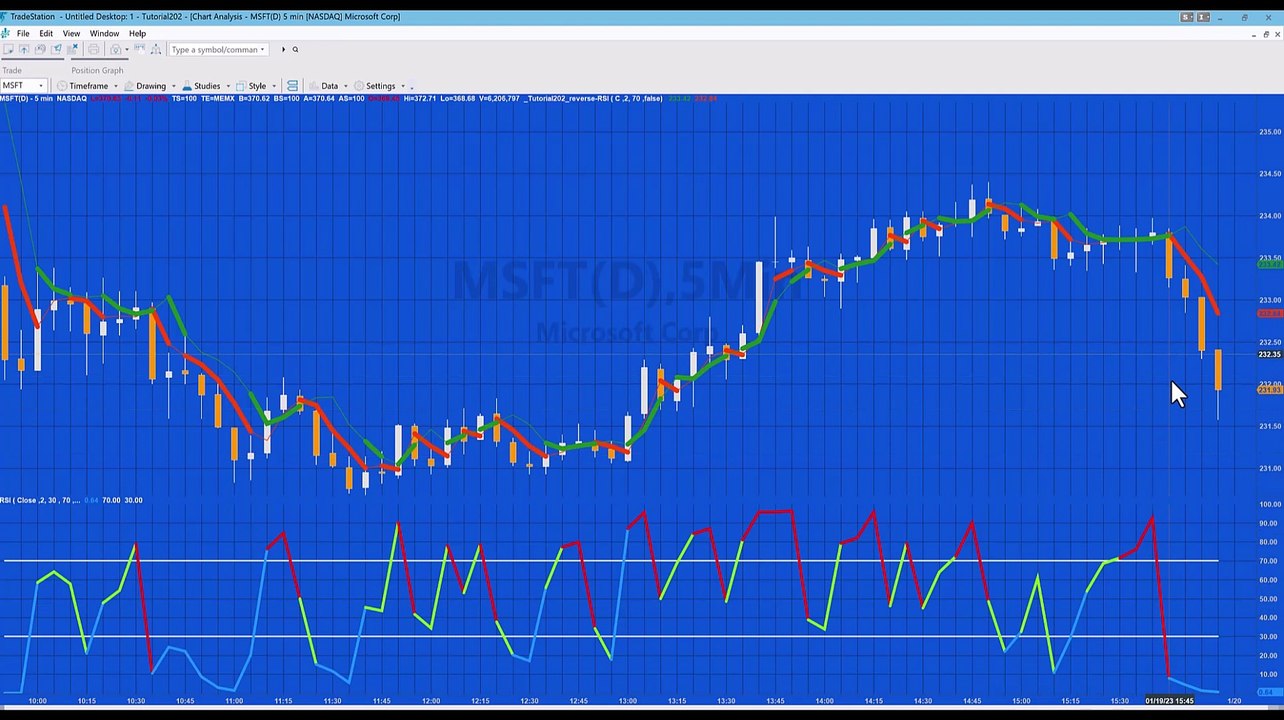Click the 70.00 RSI axis label
This screenshot has width=1284, height=720.
point(1270,561)
